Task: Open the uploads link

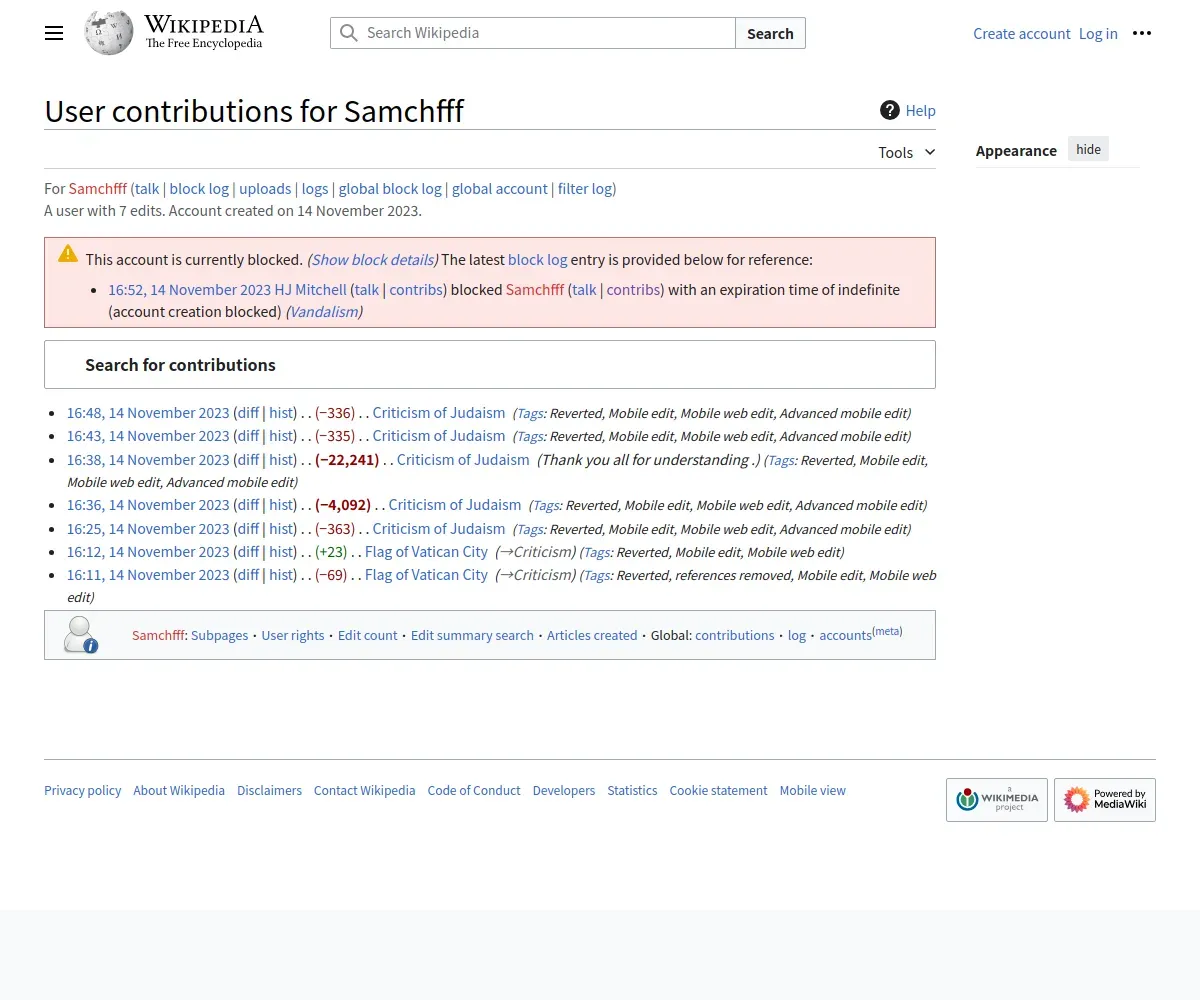Action: [x=265, y=188]
